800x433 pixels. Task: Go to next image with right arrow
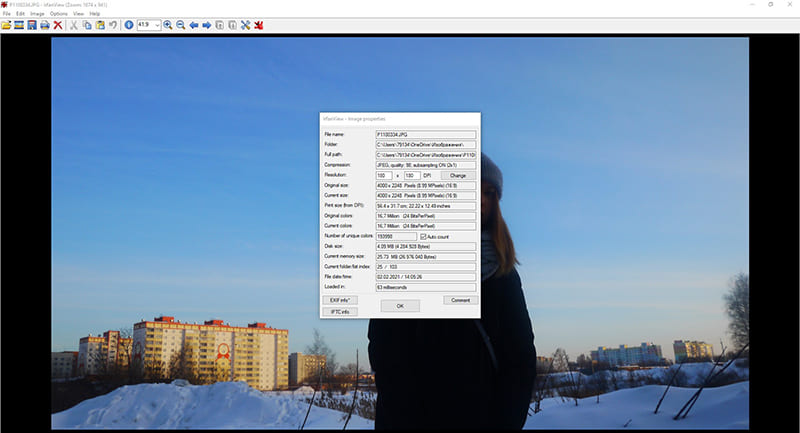click(207, 25)
